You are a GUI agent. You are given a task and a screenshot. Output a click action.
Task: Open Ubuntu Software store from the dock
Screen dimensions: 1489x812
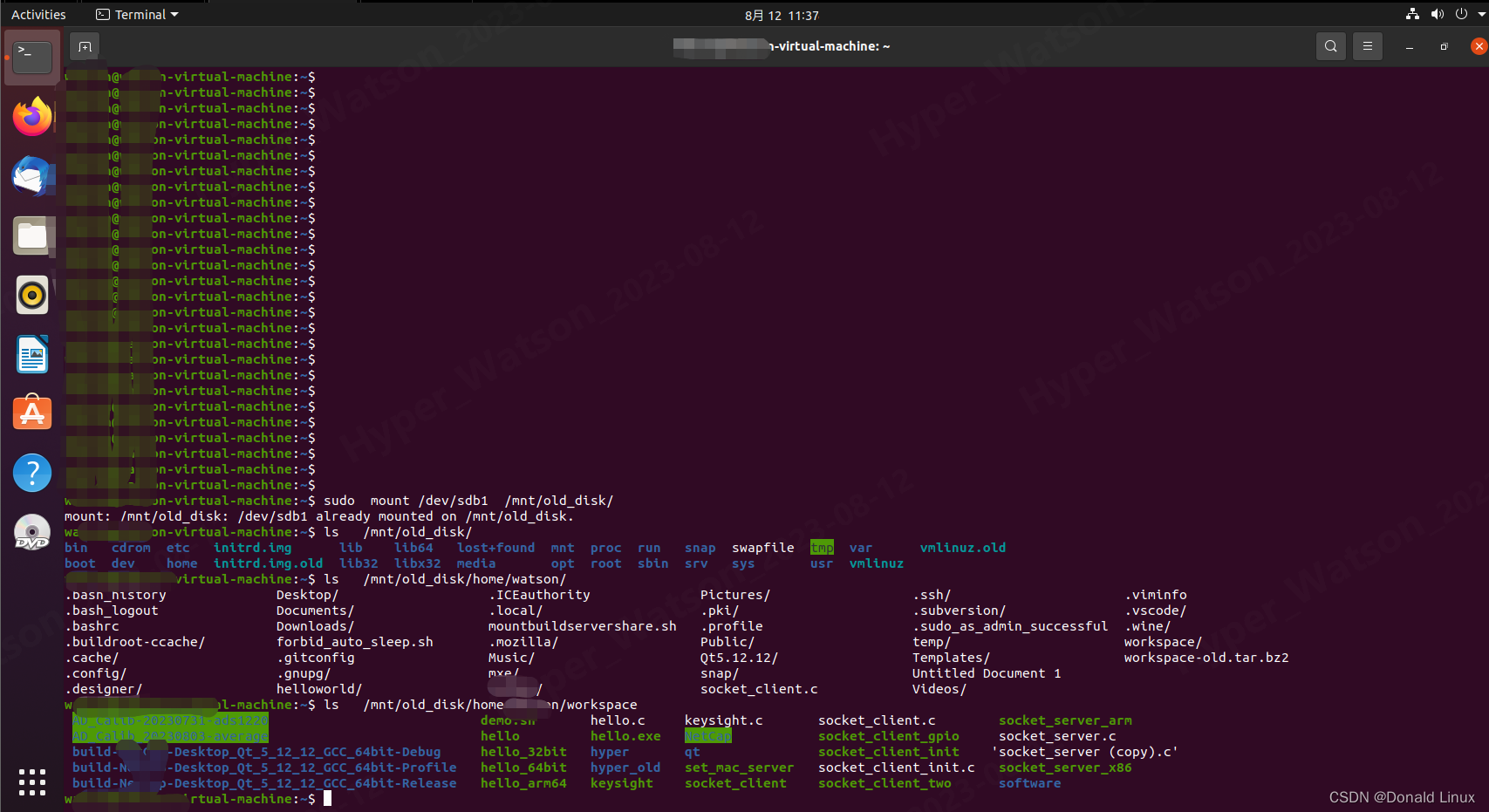click(31, 413)
